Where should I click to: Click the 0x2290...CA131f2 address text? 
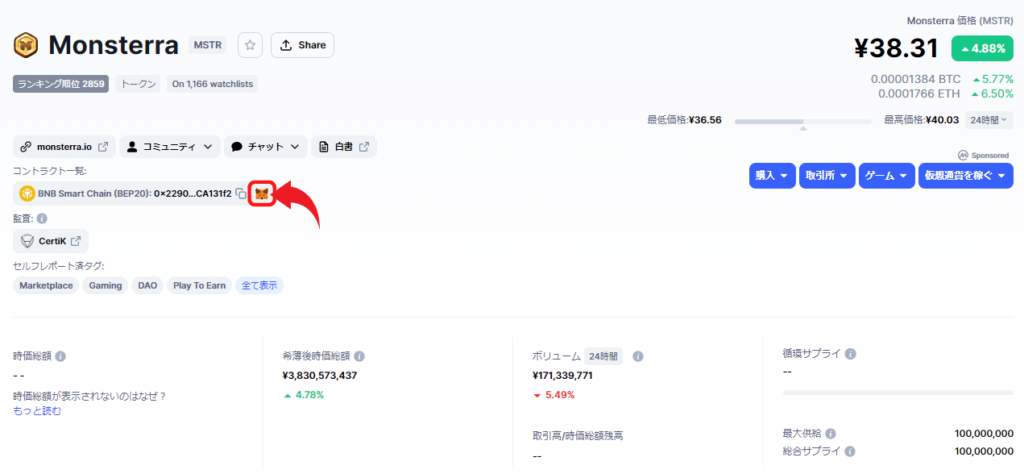point(193,194)
